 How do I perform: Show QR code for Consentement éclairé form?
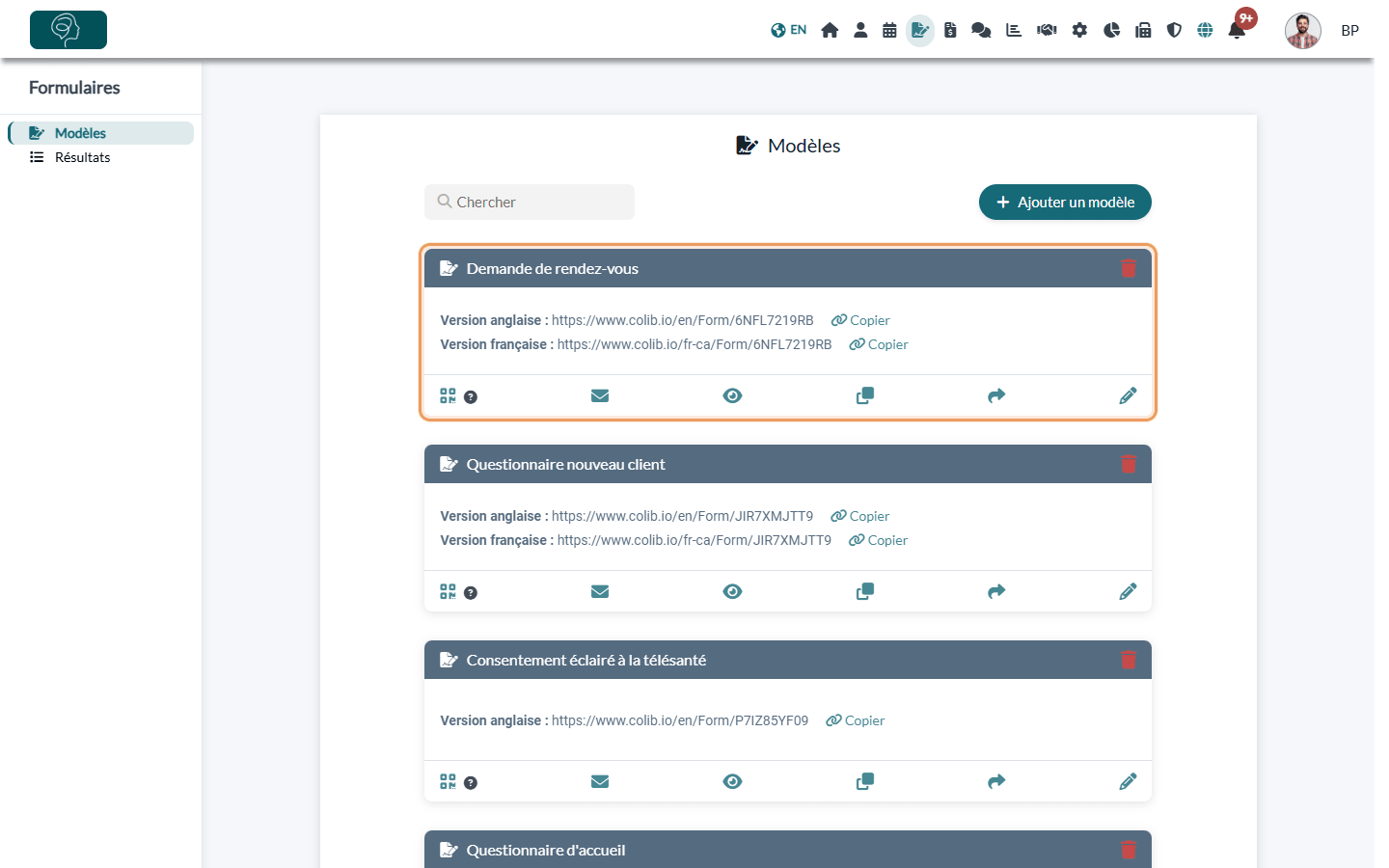point(448,781)
